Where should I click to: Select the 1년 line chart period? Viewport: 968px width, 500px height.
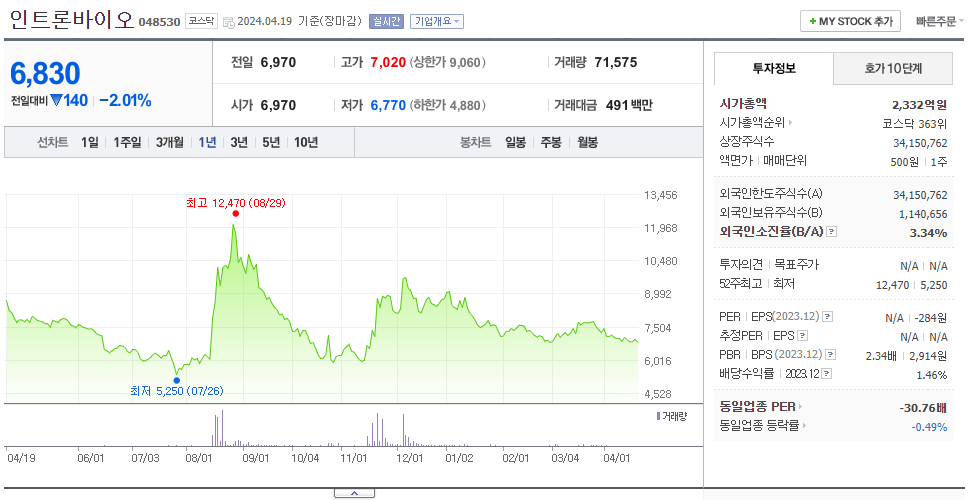[207, 143]
